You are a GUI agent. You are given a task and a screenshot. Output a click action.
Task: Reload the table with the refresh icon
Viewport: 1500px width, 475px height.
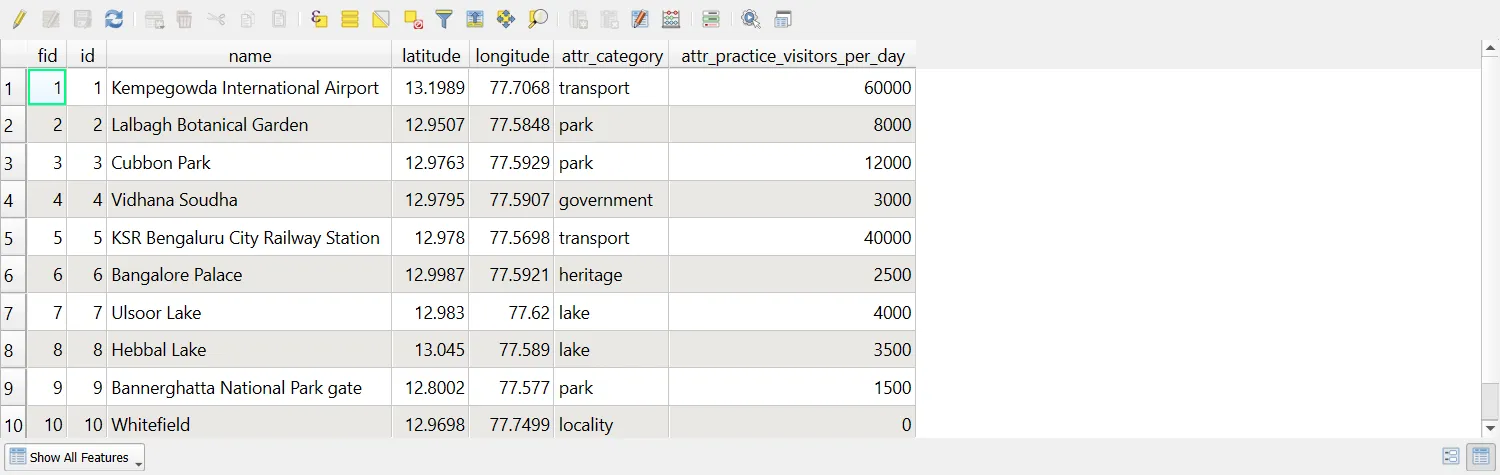click(x=114, y=19)
